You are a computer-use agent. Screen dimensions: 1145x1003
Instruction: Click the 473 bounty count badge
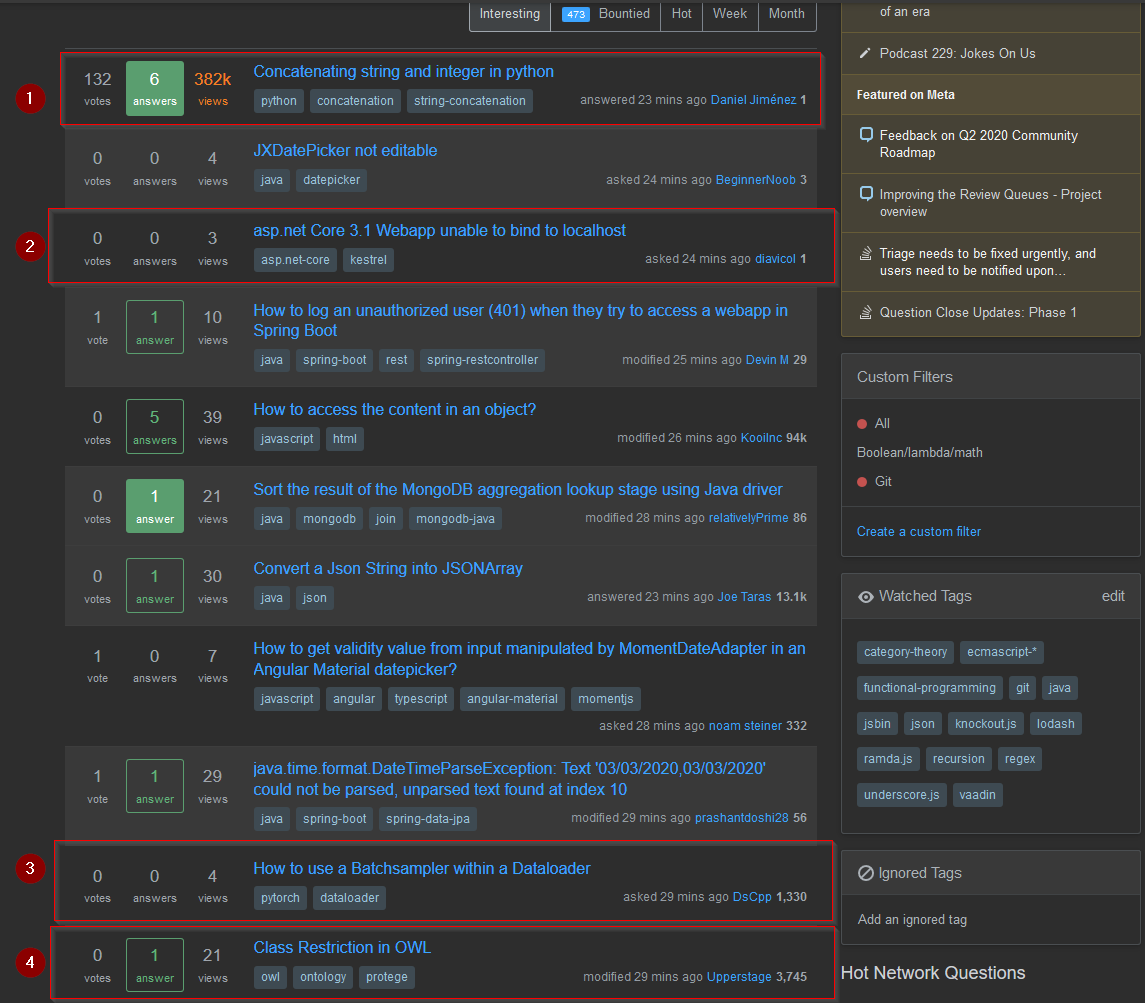coord(575,14)
